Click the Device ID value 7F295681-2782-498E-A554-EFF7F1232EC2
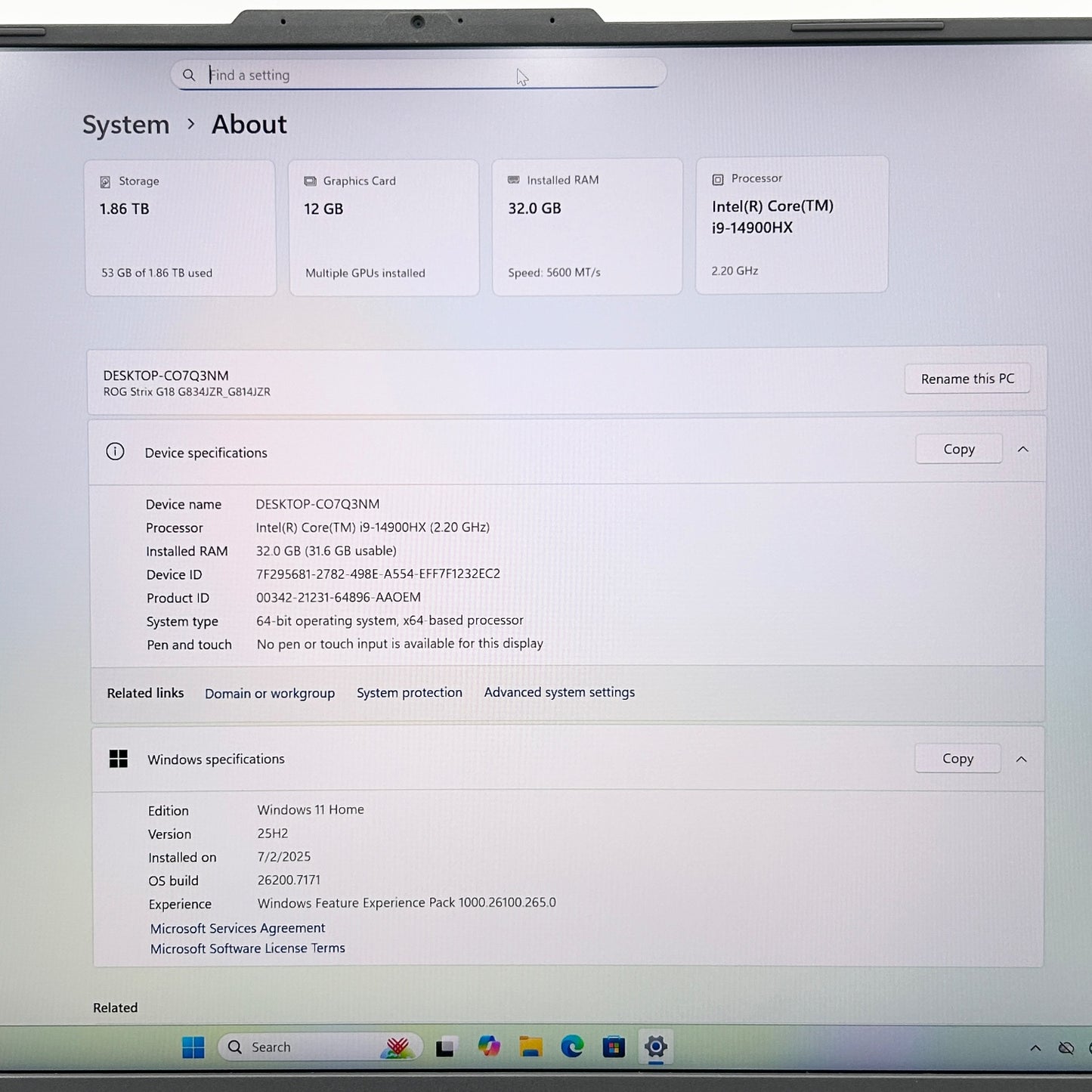 pyautogui.click(x=378, y=574)
